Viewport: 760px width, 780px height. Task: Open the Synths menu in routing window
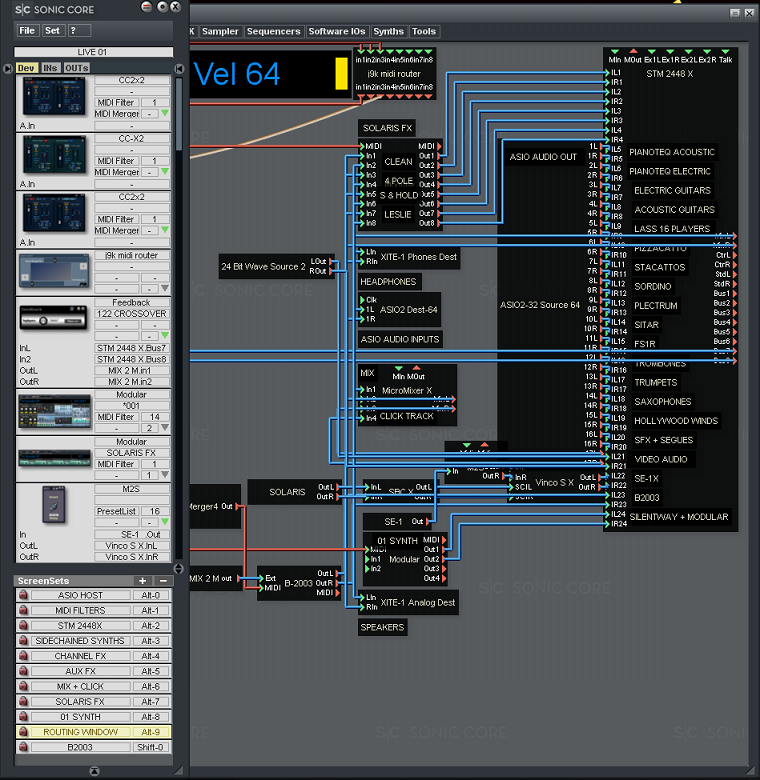click(389, 32)
